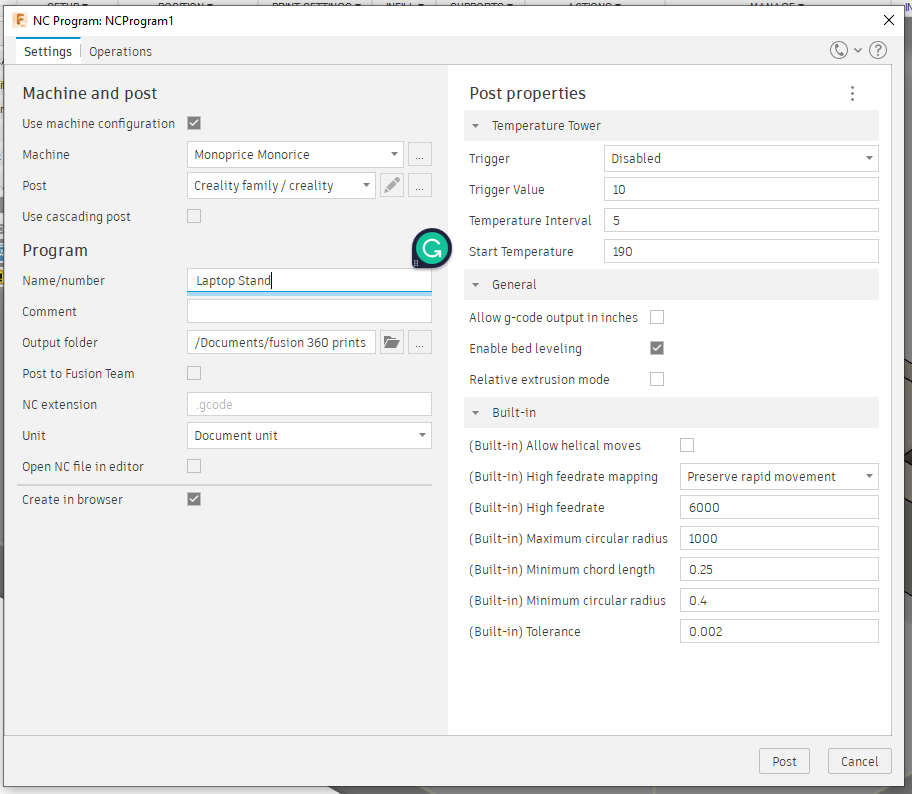
Task: Close the NC Program dialog
Action: (889, 20)
